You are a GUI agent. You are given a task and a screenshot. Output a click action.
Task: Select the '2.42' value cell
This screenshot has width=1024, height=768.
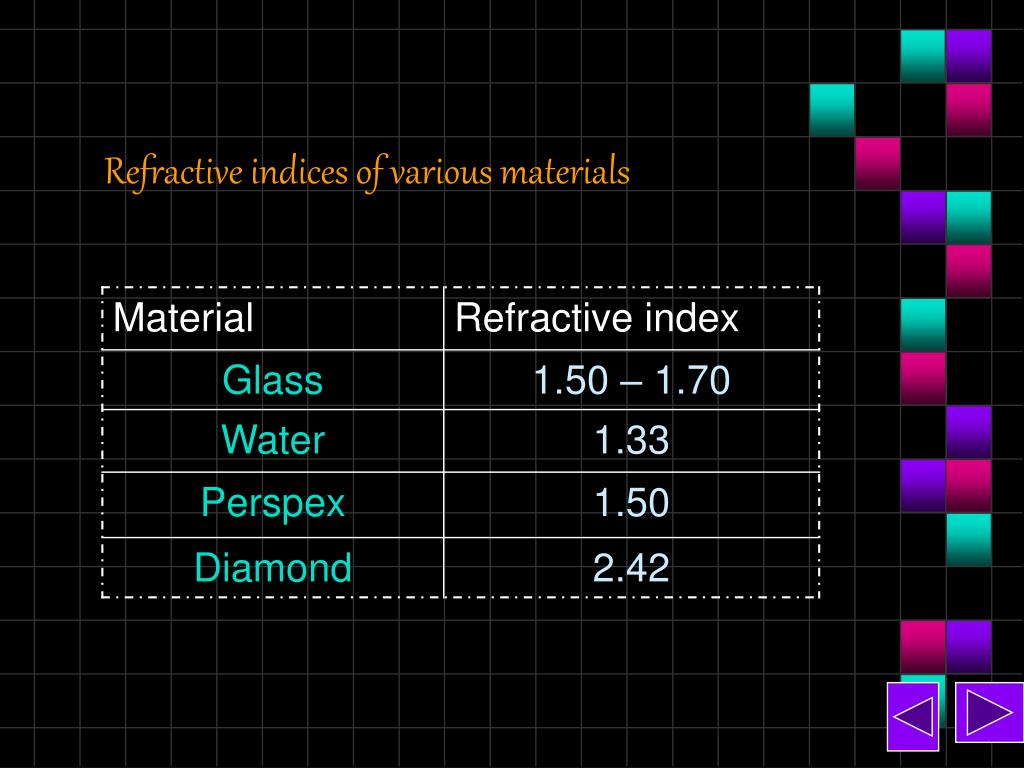[x=632, y=568]
